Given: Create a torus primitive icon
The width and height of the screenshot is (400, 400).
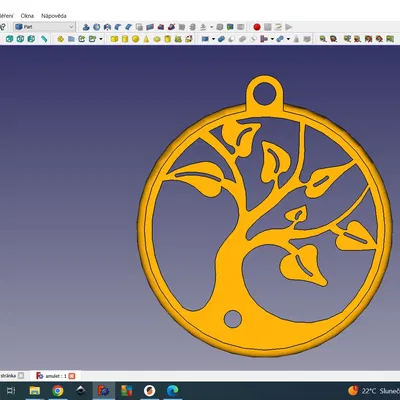Looking at the screenshot, I should pos(157,39).
